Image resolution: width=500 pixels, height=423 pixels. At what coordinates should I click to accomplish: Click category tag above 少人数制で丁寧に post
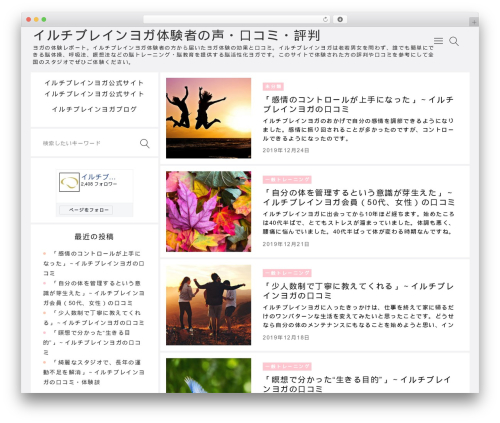pos(287,273)
